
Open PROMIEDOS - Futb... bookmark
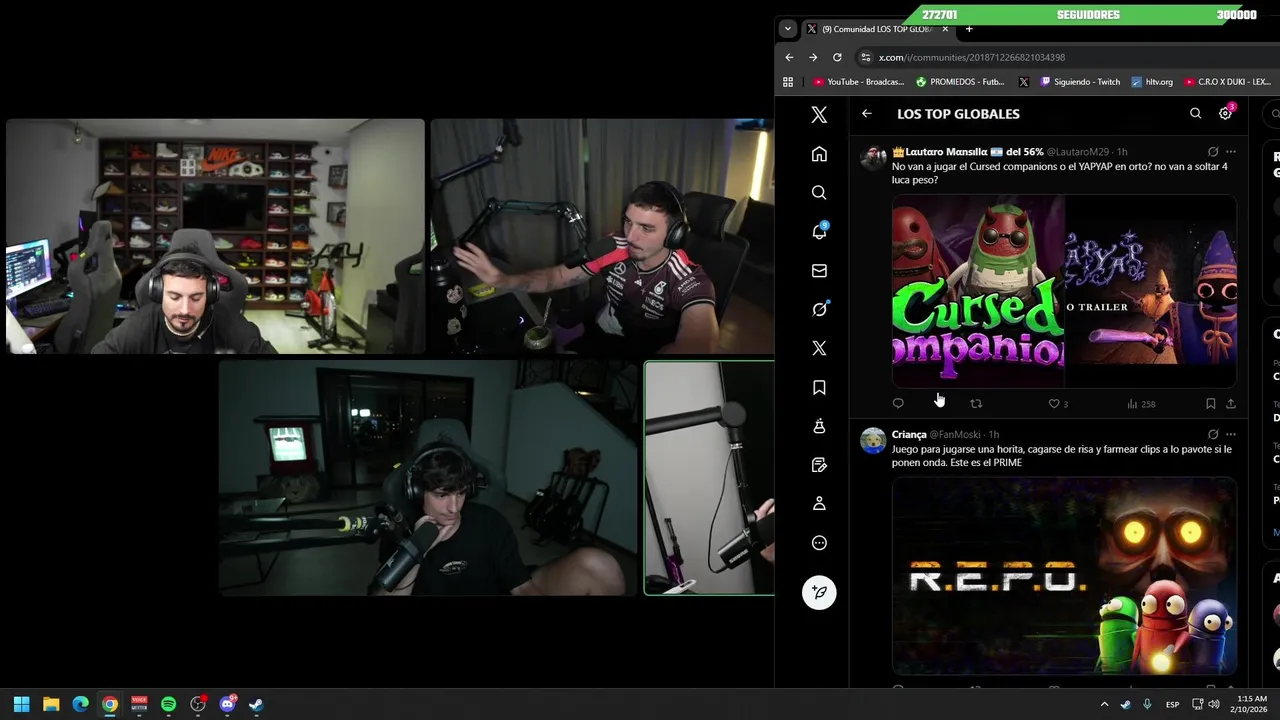pos(961,82)
